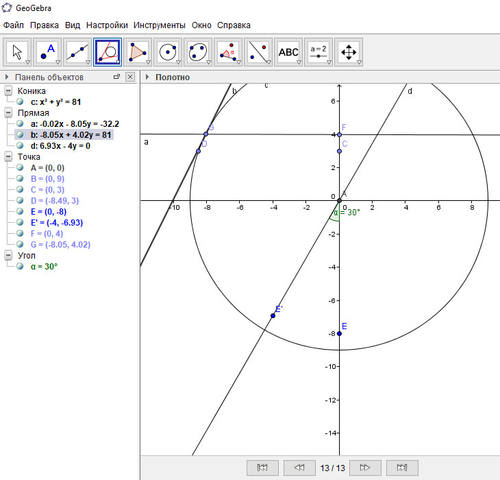Choose the Angle measurement tool
Screen dimensions: 500x480
[228, 52]
